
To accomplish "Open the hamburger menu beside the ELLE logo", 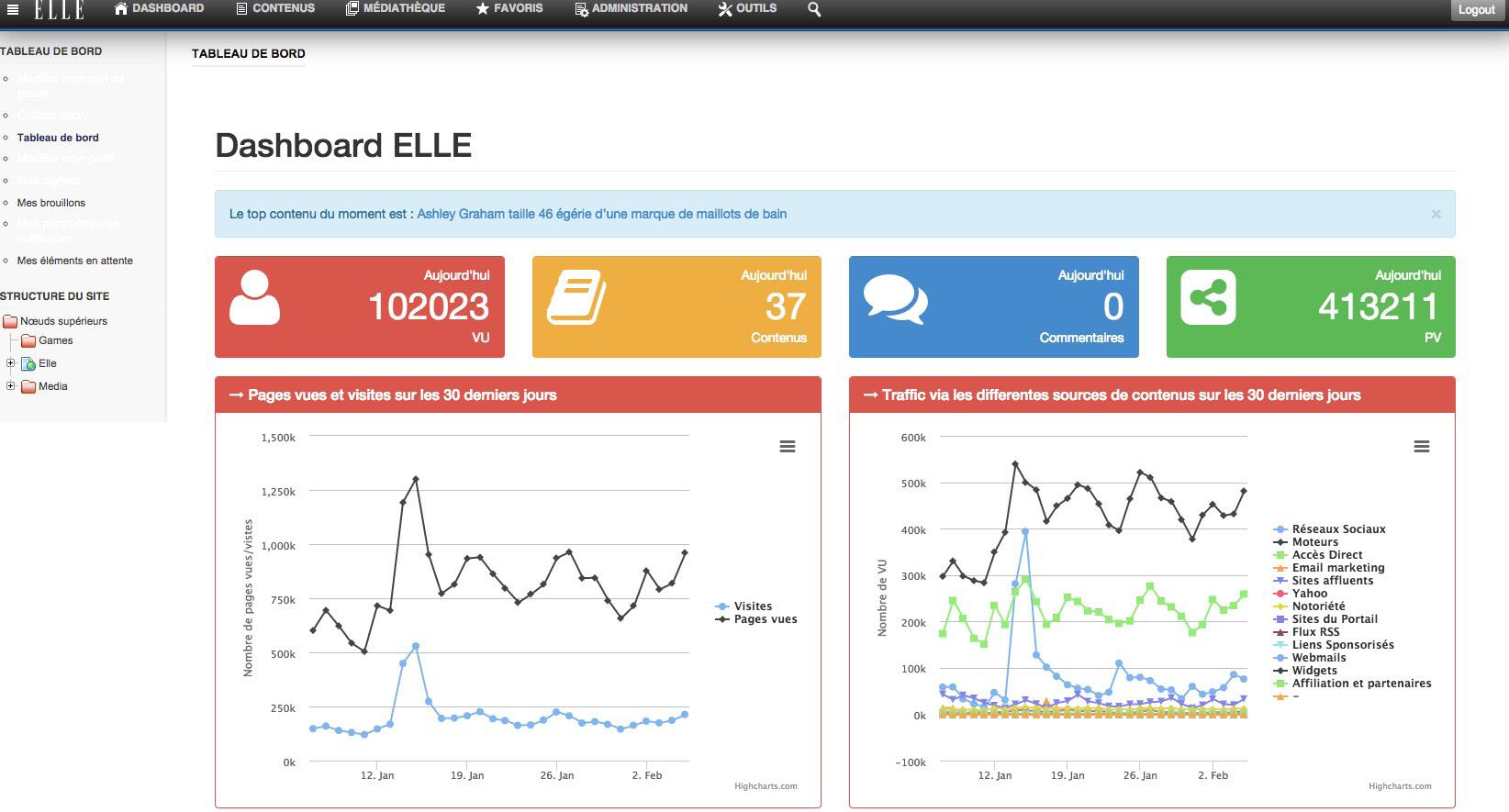I will (x=13, y=10).
